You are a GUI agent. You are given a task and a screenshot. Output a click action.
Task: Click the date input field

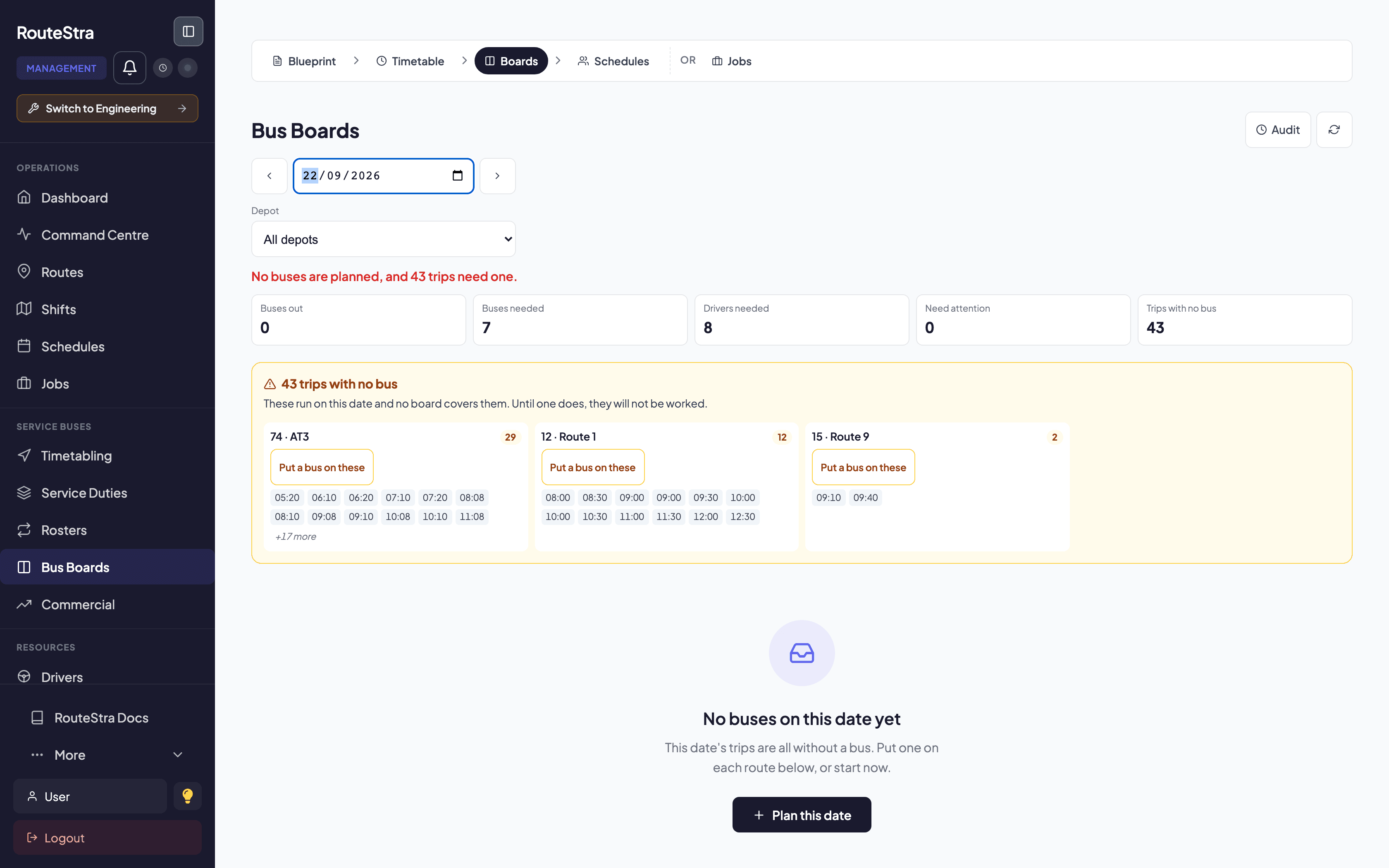383,176
